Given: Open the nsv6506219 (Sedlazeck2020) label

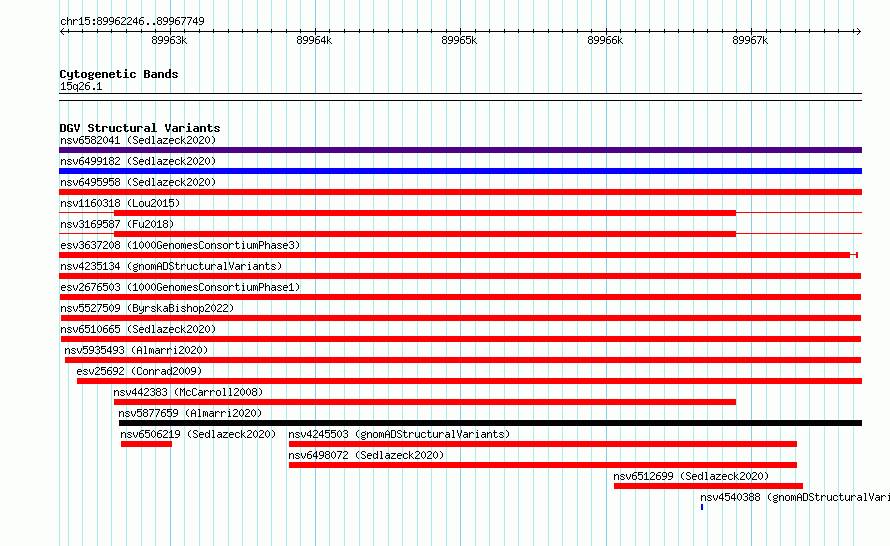Looking at the screenshot, I should click(x=198, y=434).
